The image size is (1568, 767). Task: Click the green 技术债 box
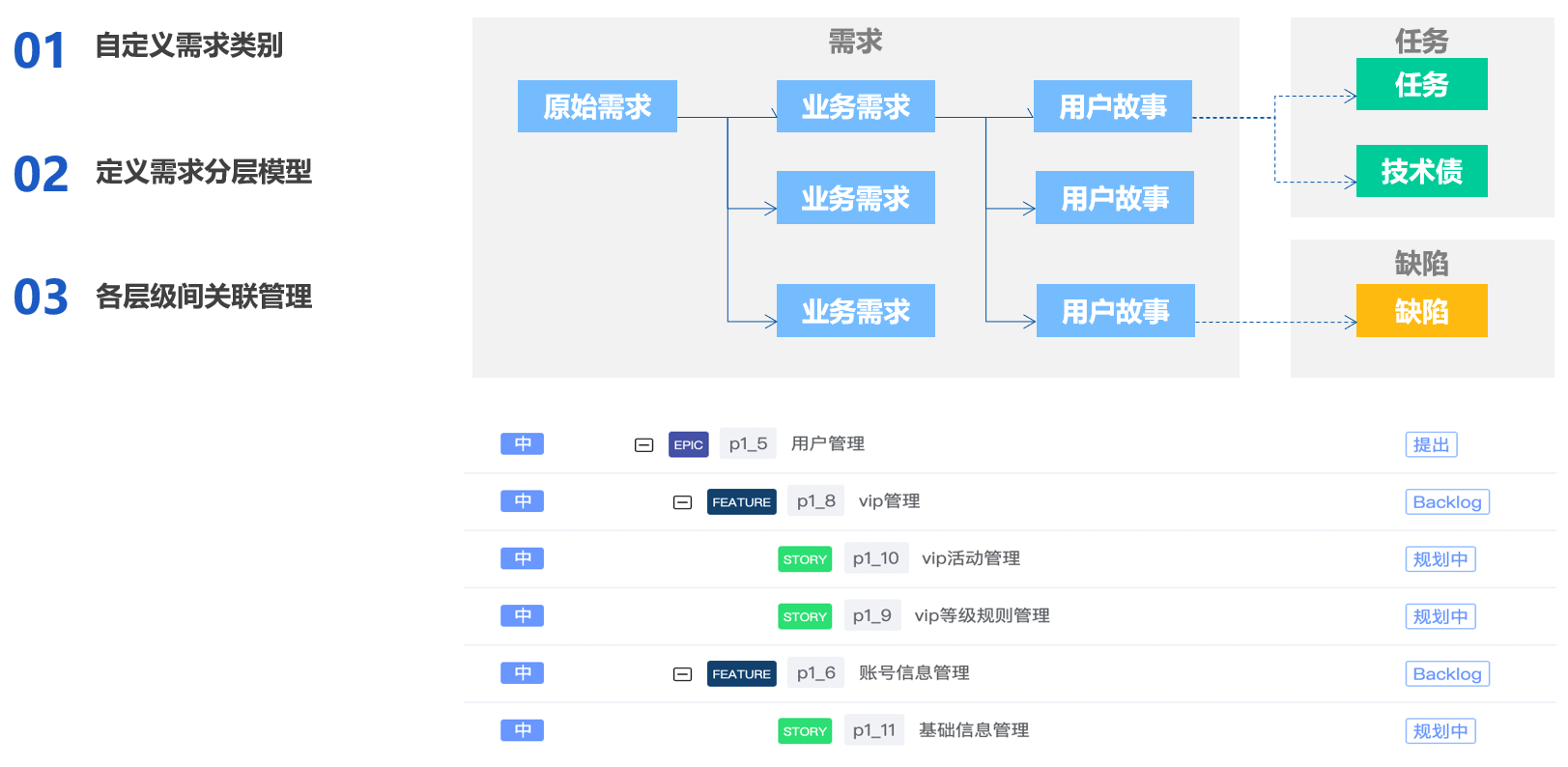coord(1421,171)
